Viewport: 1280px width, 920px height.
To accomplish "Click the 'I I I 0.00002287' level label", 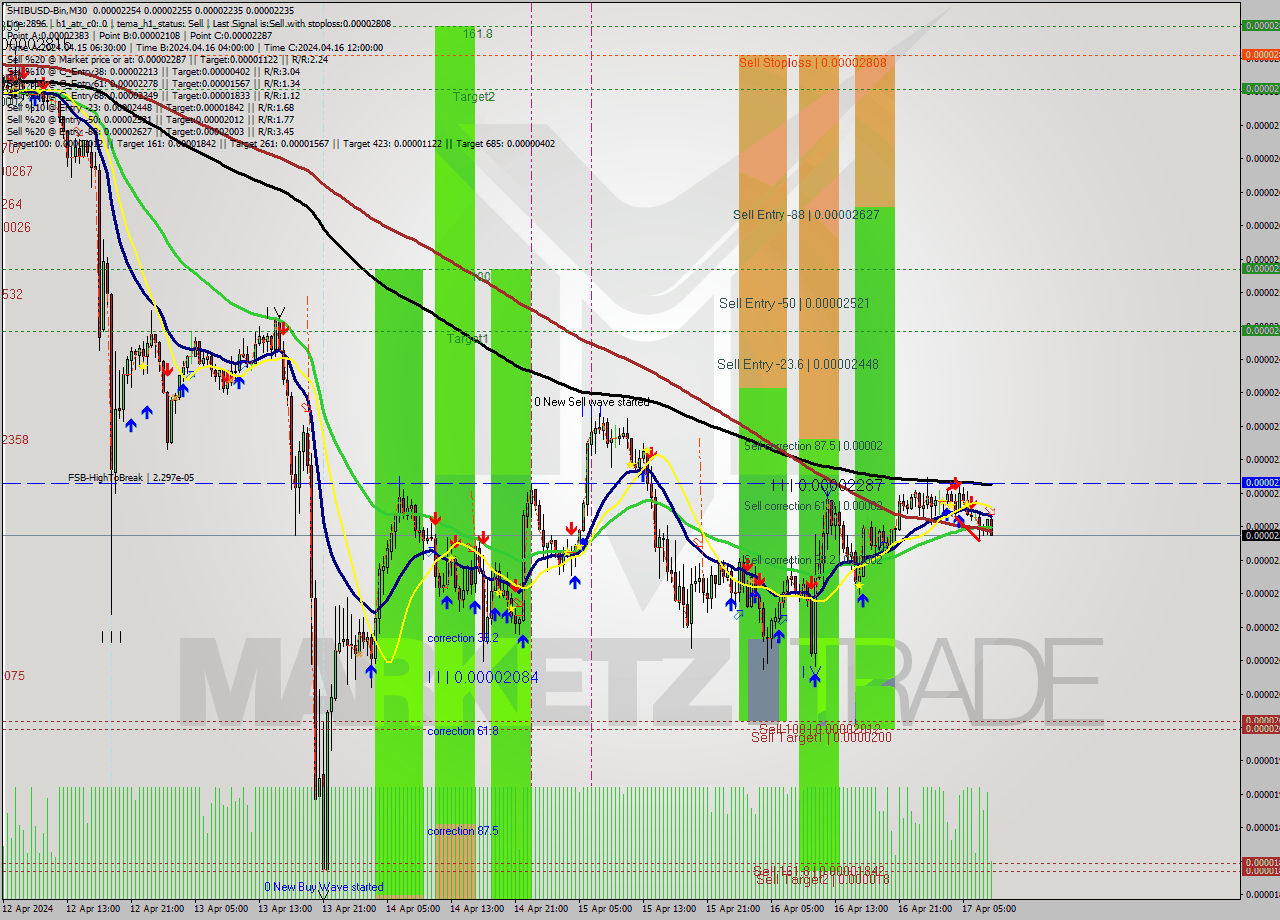I will [827, 485].
